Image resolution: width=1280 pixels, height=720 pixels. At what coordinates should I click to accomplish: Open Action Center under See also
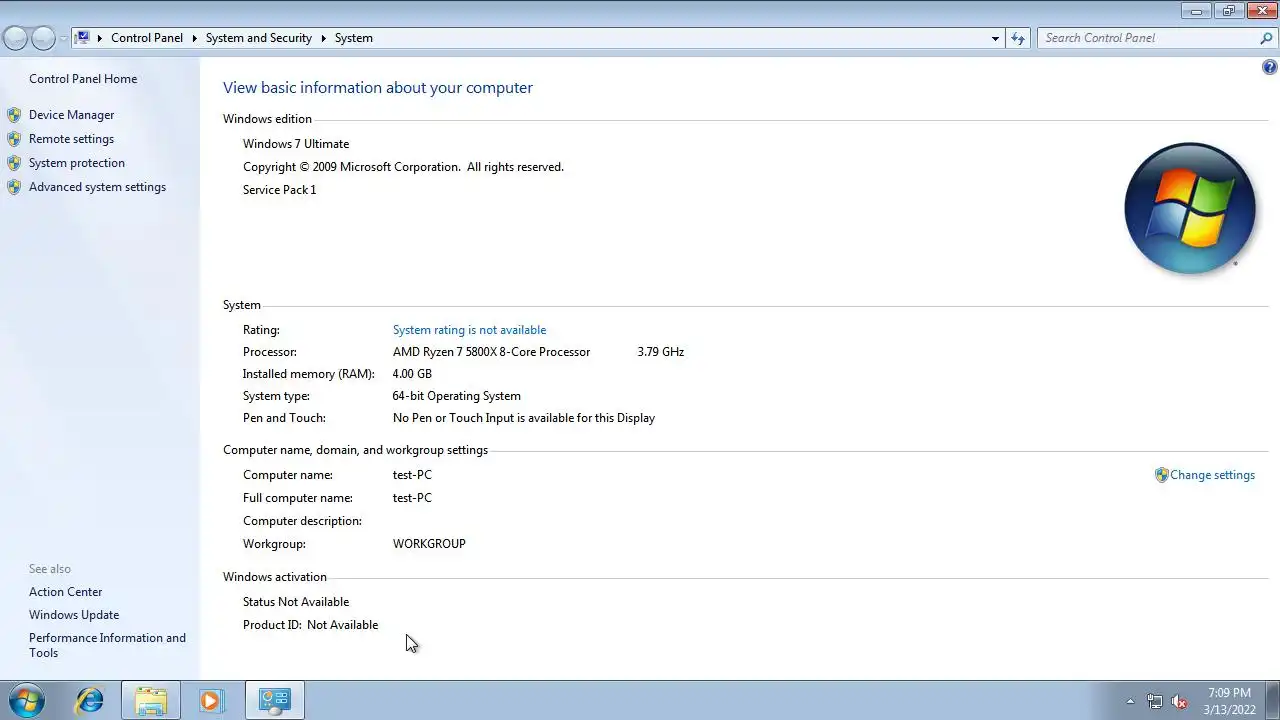click(x=65, y=592)
